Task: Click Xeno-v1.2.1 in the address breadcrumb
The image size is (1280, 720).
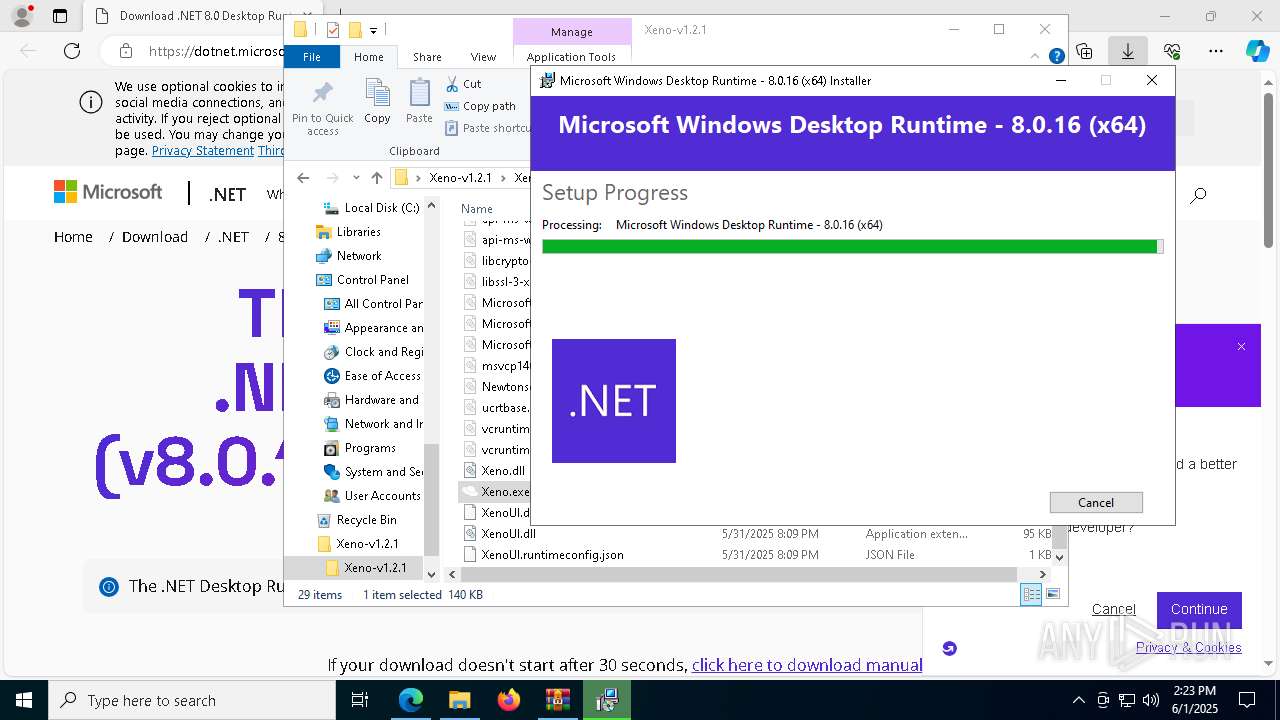Action: coord(460,178)
